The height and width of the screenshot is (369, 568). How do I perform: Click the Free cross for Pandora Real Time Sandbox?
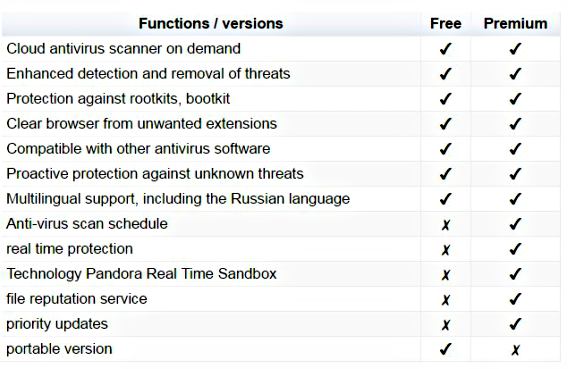click(446, 275)
